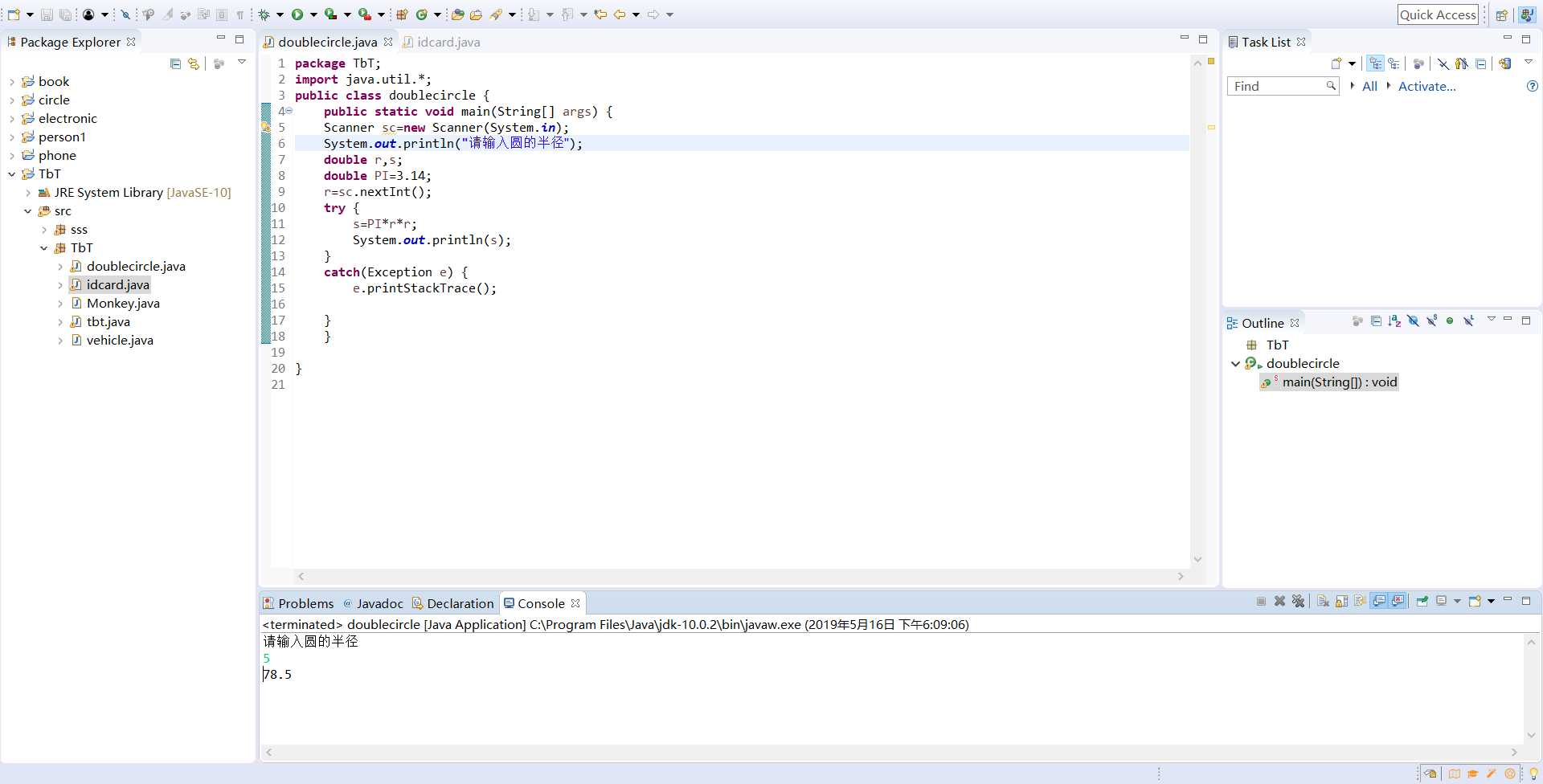Click the New Java Package icon
This screenshot has height=784, width=1543.
point(402,14)
